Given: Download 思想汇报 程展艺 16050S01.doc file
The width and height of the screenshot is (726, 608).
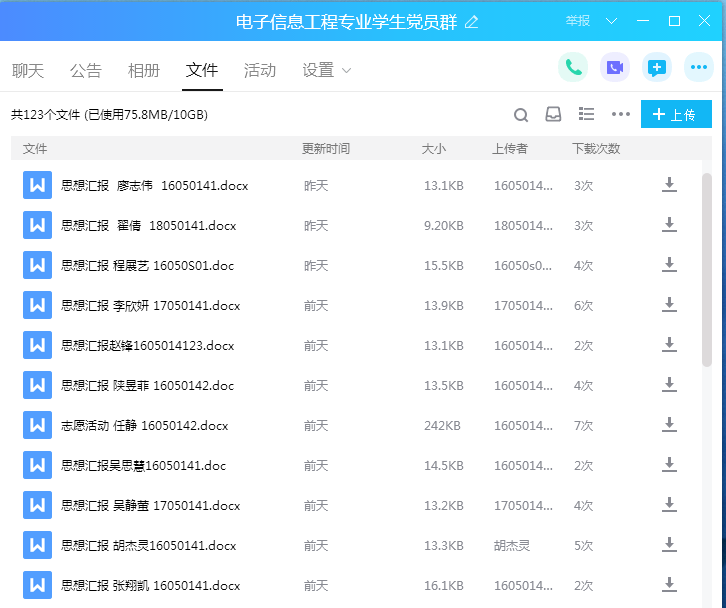Looking at the screenshot, I should (669, 265).
